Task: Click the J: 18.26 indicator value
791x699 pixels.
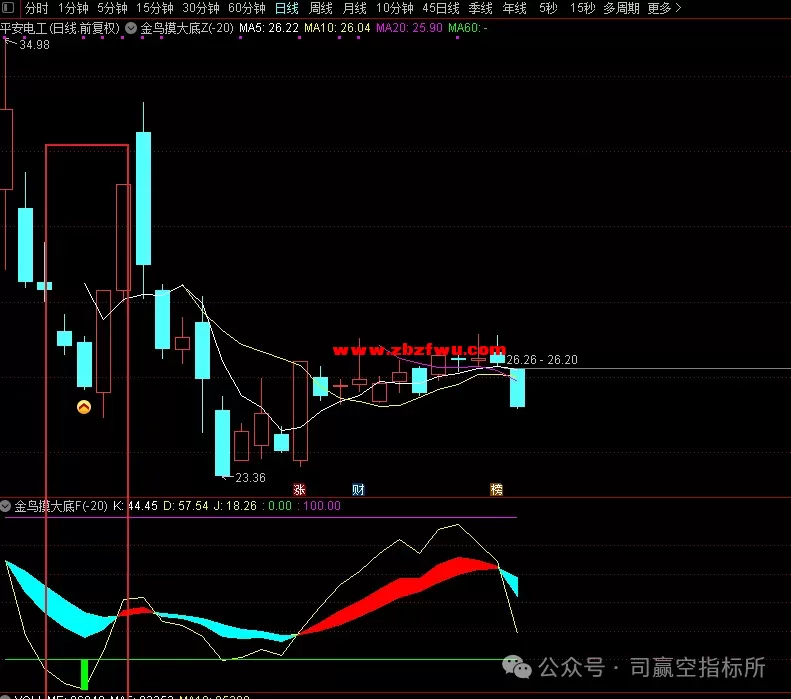Action: pos(235,506)
